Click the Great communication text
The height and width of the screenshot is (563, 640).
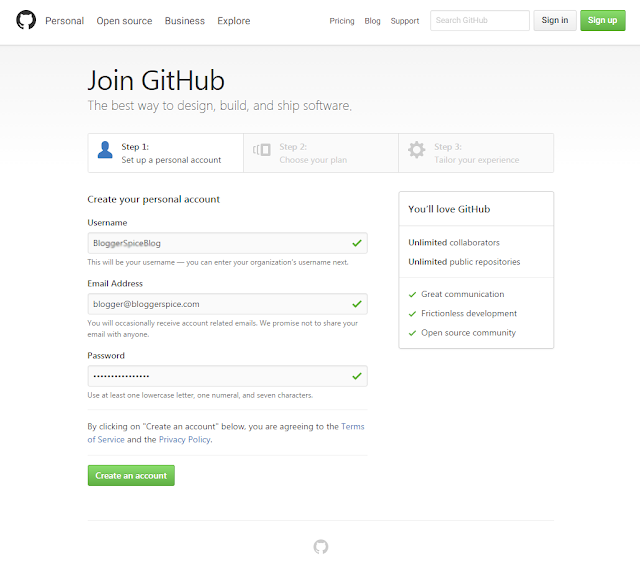(462, 294)
